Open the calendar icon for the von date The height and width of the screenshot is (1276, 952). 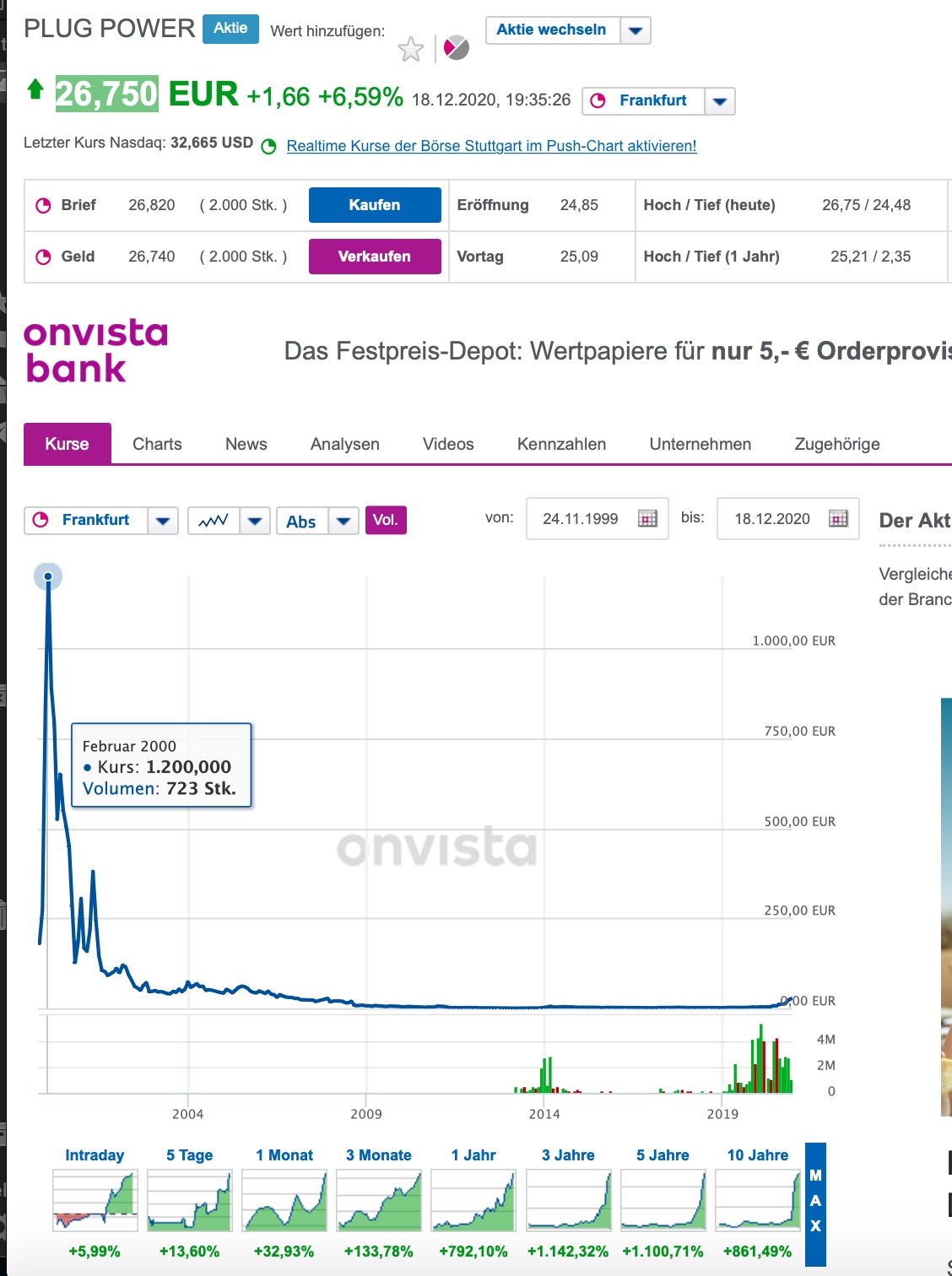pyautogui.click(x=647, y=518)
